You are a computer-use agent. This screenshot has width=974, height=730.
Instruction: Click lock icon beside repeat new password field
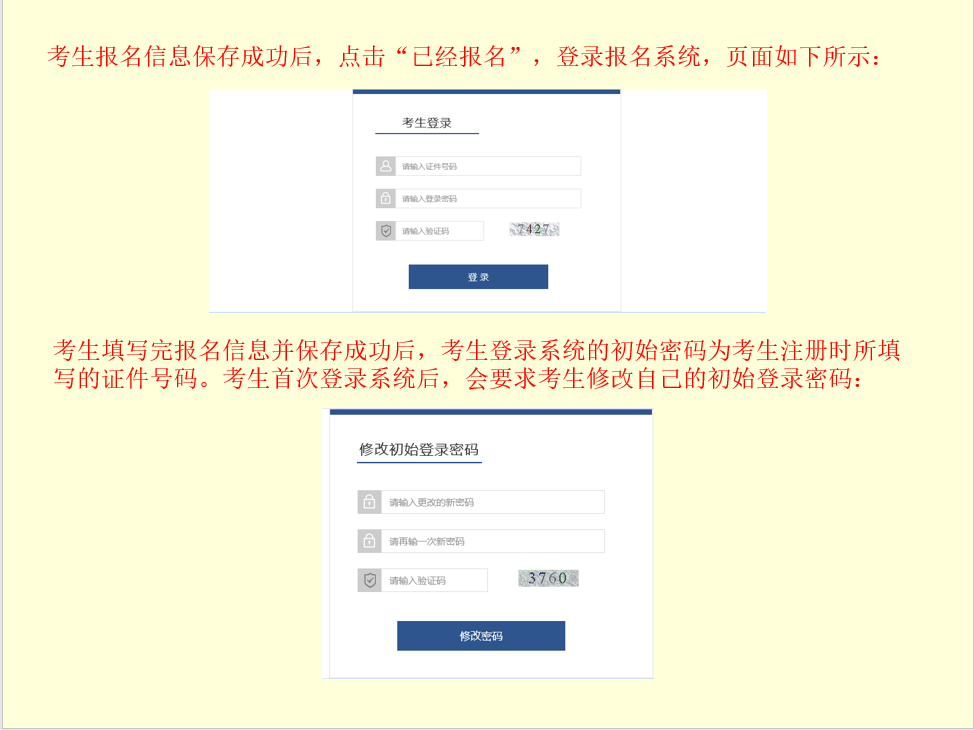click(x=369, y=541)
